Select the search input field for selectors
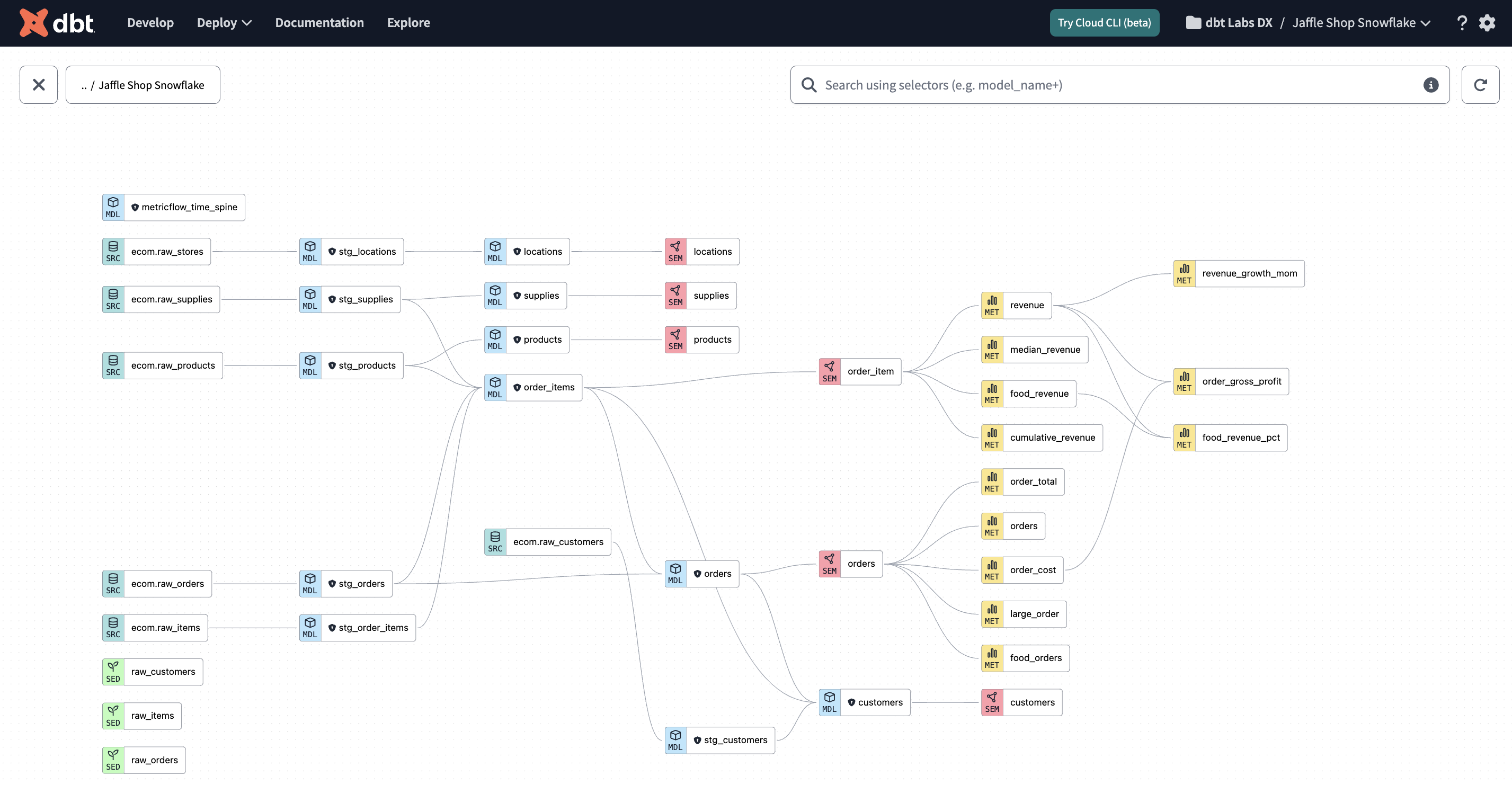The width and height of the screenshot is (1512, 785). pyautogui.click(x=1120, y=84)
